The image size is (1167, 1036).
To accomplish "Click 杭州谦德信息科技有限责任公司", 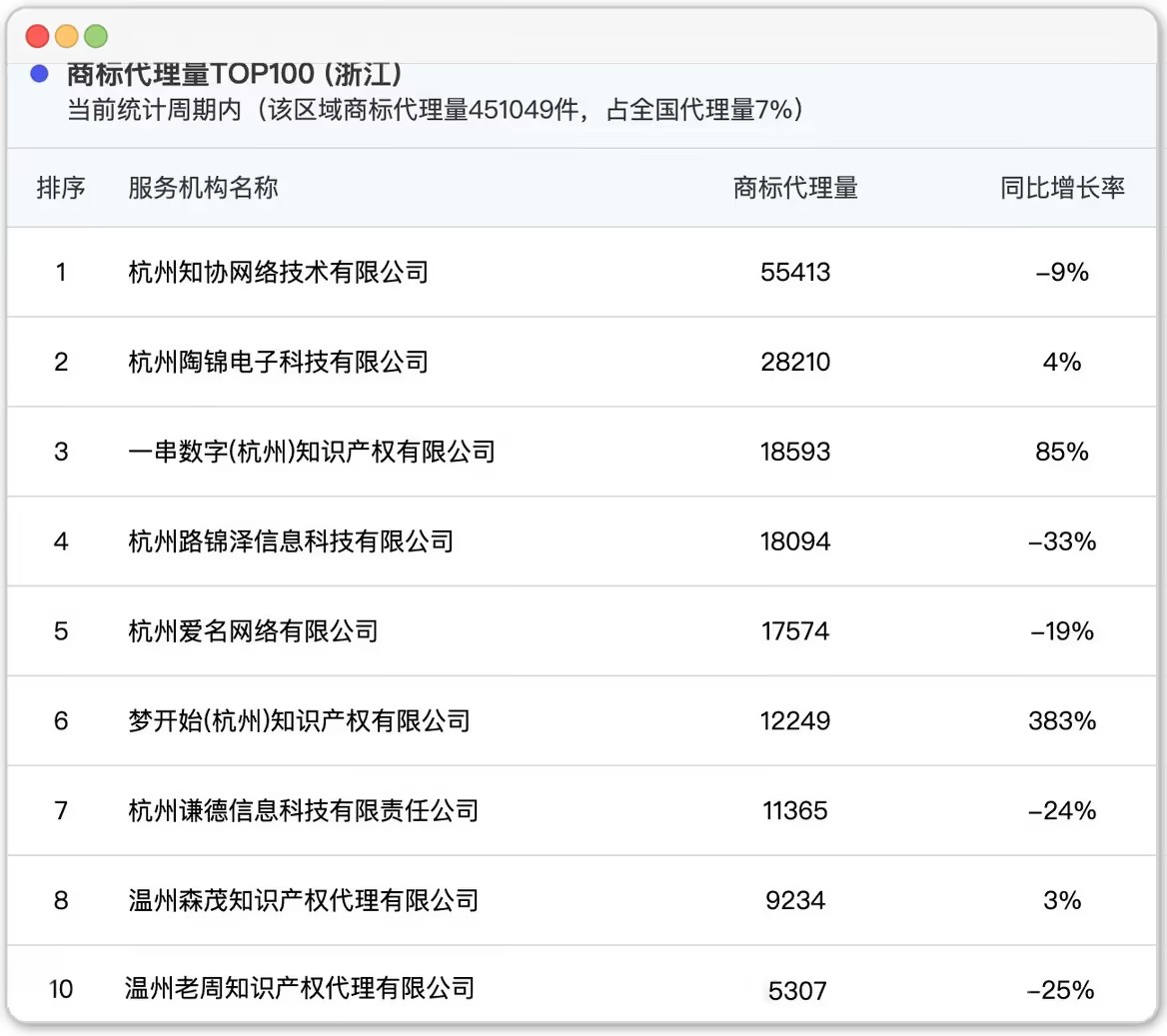I will [303, 810].
